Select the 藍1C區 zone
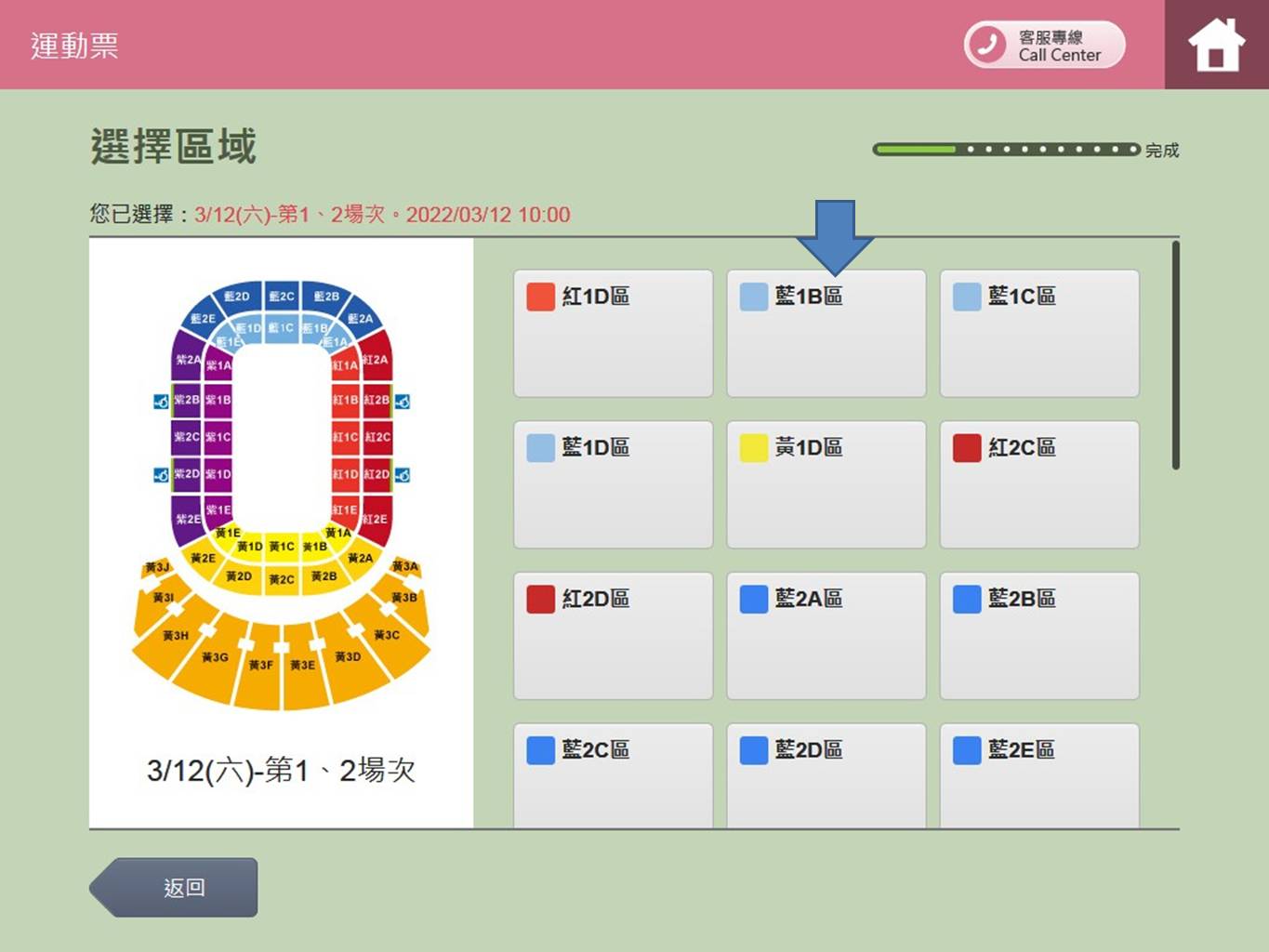The height and width of the screenshot is (952, 1269). tap(1038, 333)
